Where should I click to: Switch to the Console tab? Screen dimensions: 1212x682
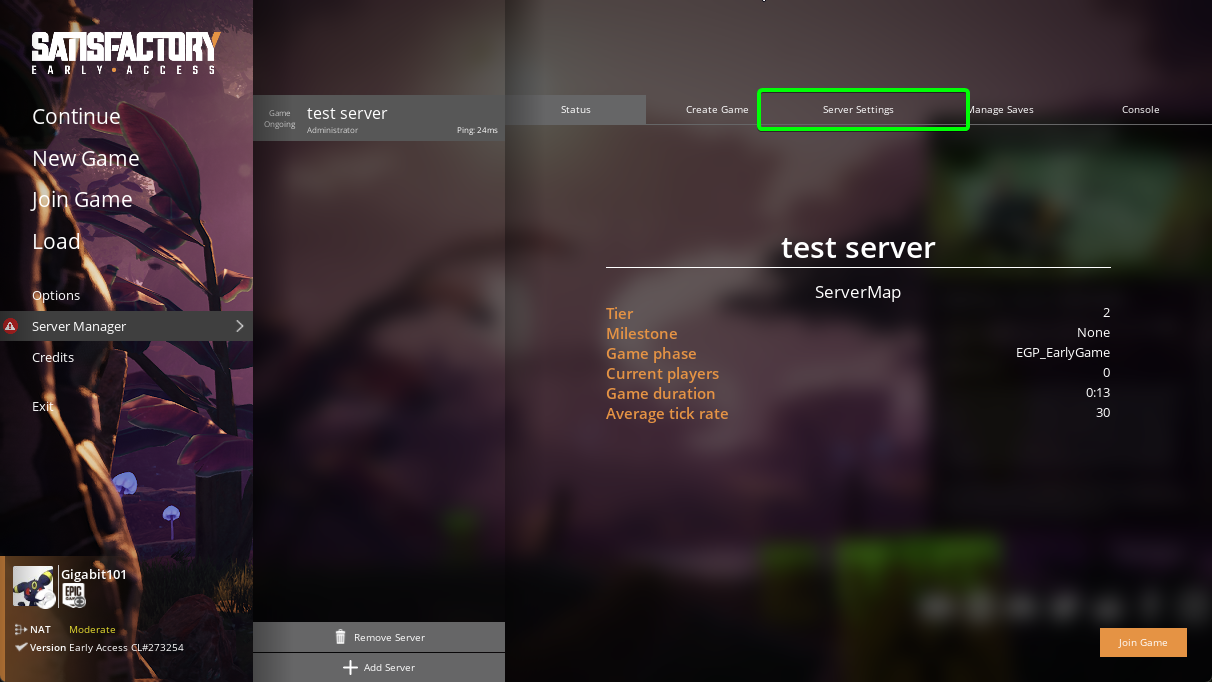(x=1140, y=109)
